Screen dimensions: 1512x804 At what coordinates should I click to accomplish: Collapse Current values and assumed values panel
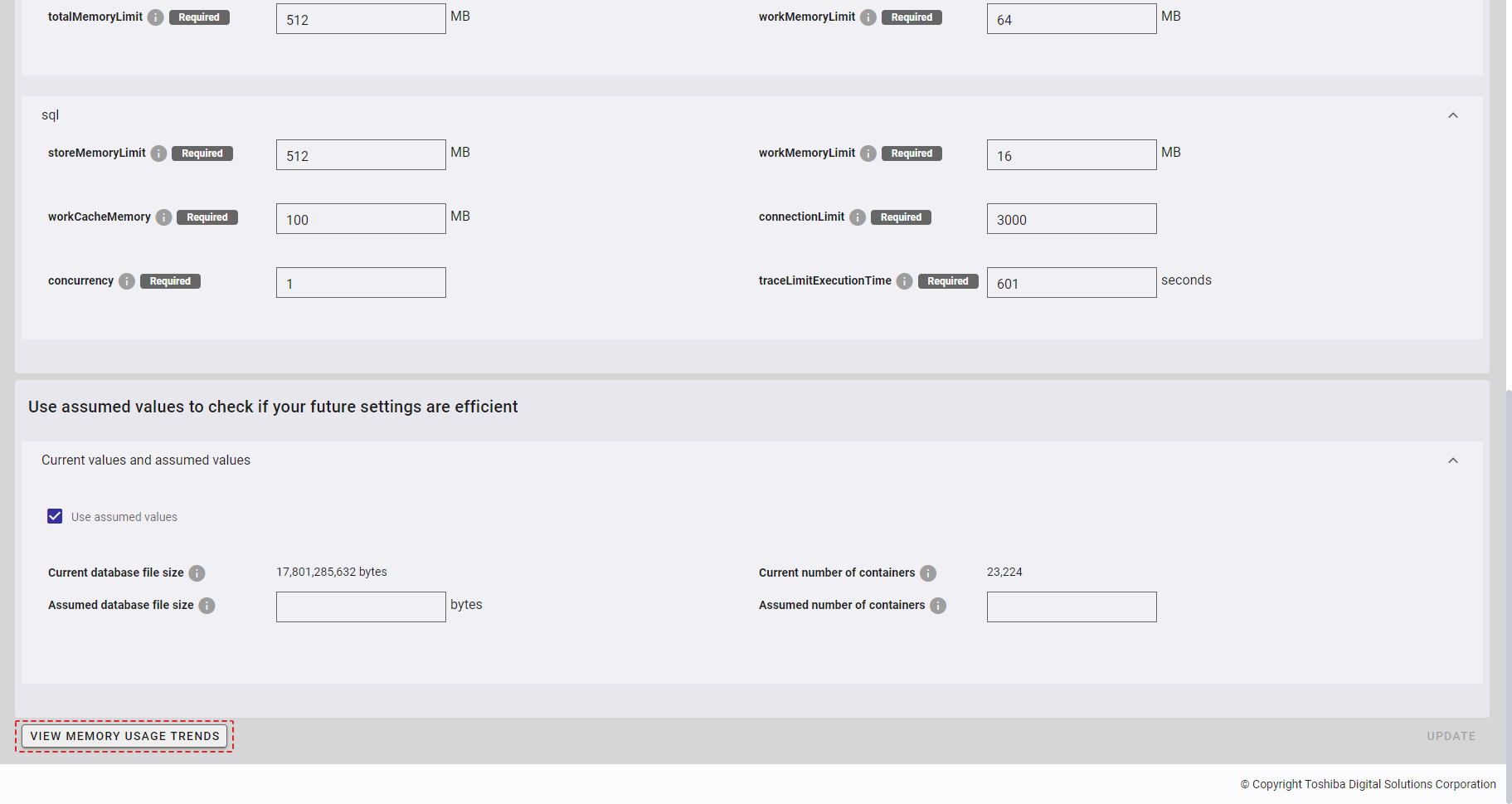1452,460
